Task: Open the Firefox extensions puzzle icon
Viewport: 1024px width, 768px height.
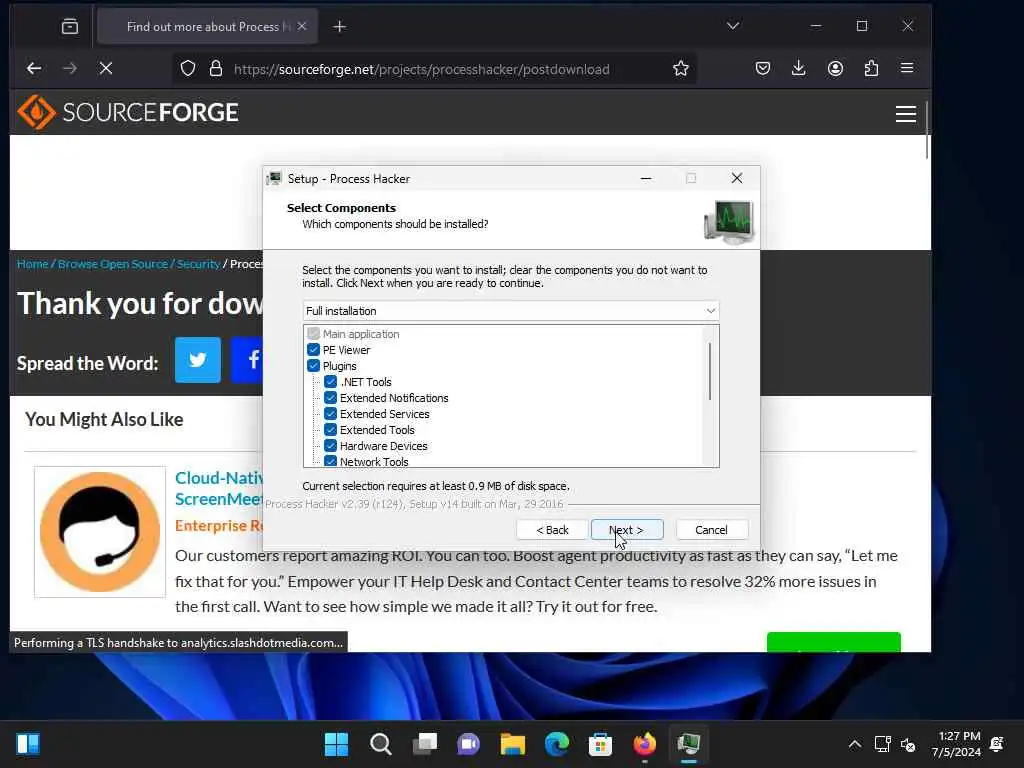Action: coord(871,68)
